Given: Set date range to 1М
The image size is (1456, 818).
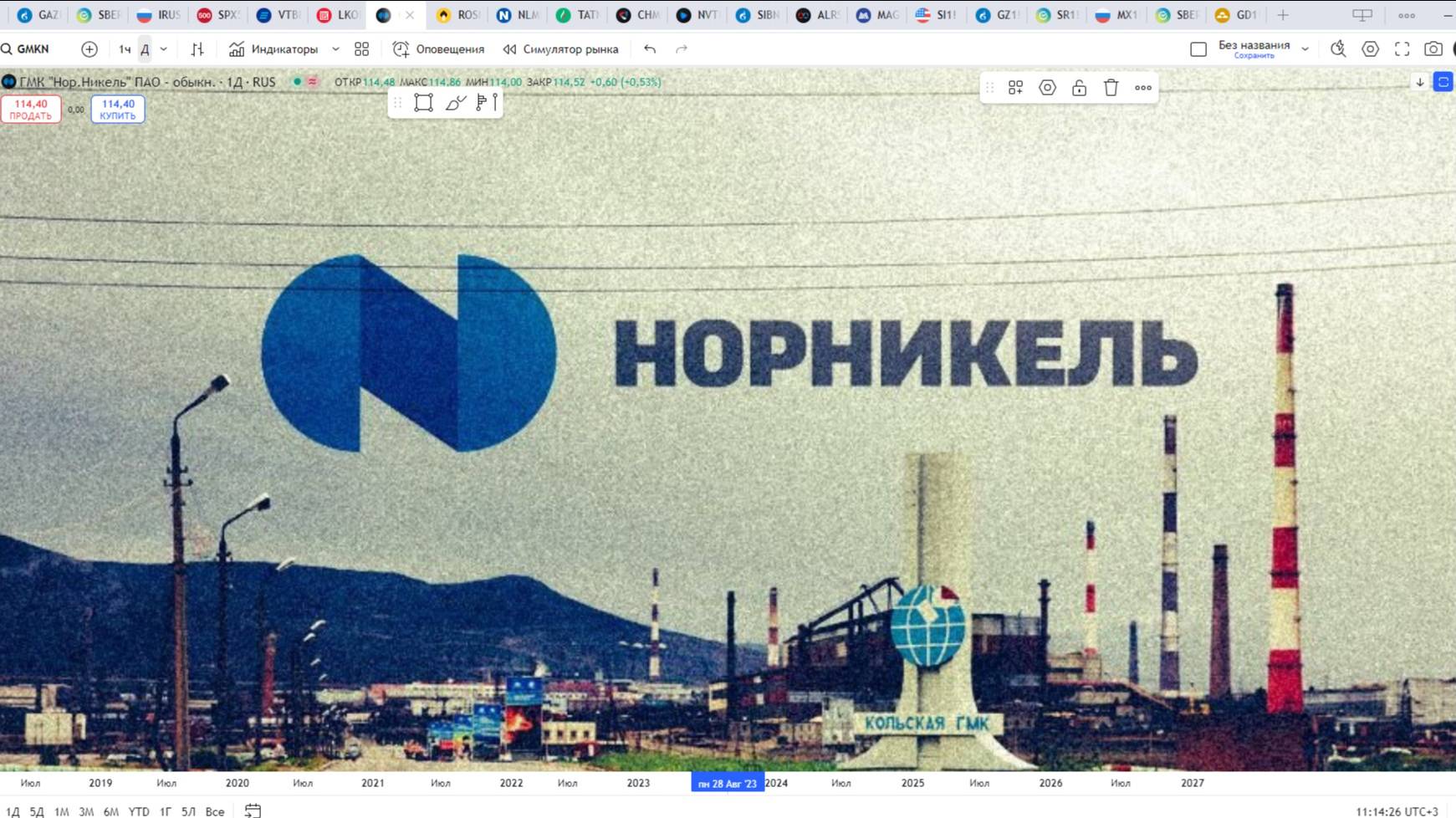Looking at the screenshot, I should (x=61, y=811).
